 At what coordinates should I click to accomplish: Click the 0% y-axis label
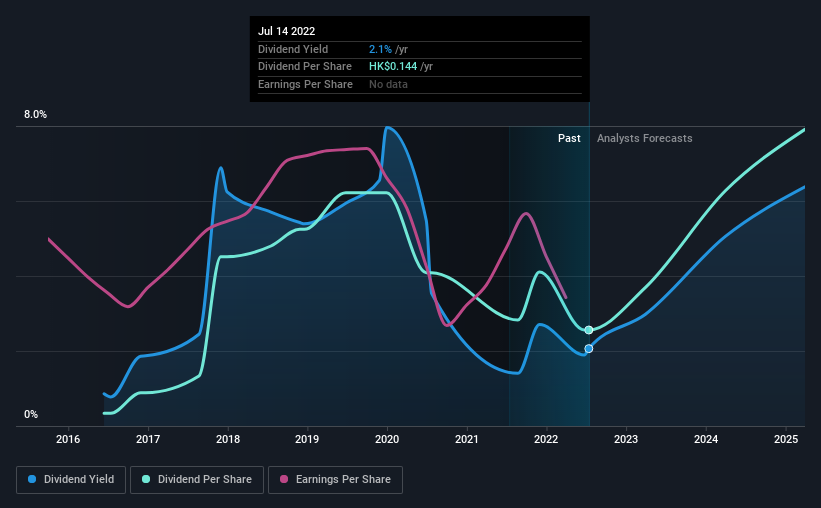(31, 414)
